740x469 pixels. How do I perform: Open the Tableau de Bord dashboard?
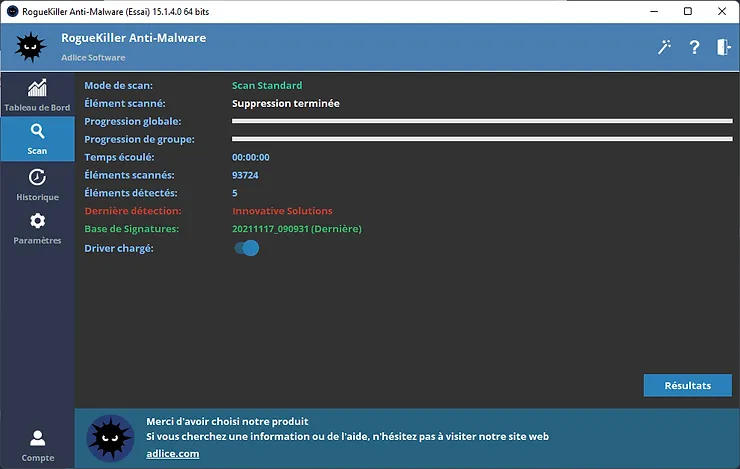[x=37, y=95]
